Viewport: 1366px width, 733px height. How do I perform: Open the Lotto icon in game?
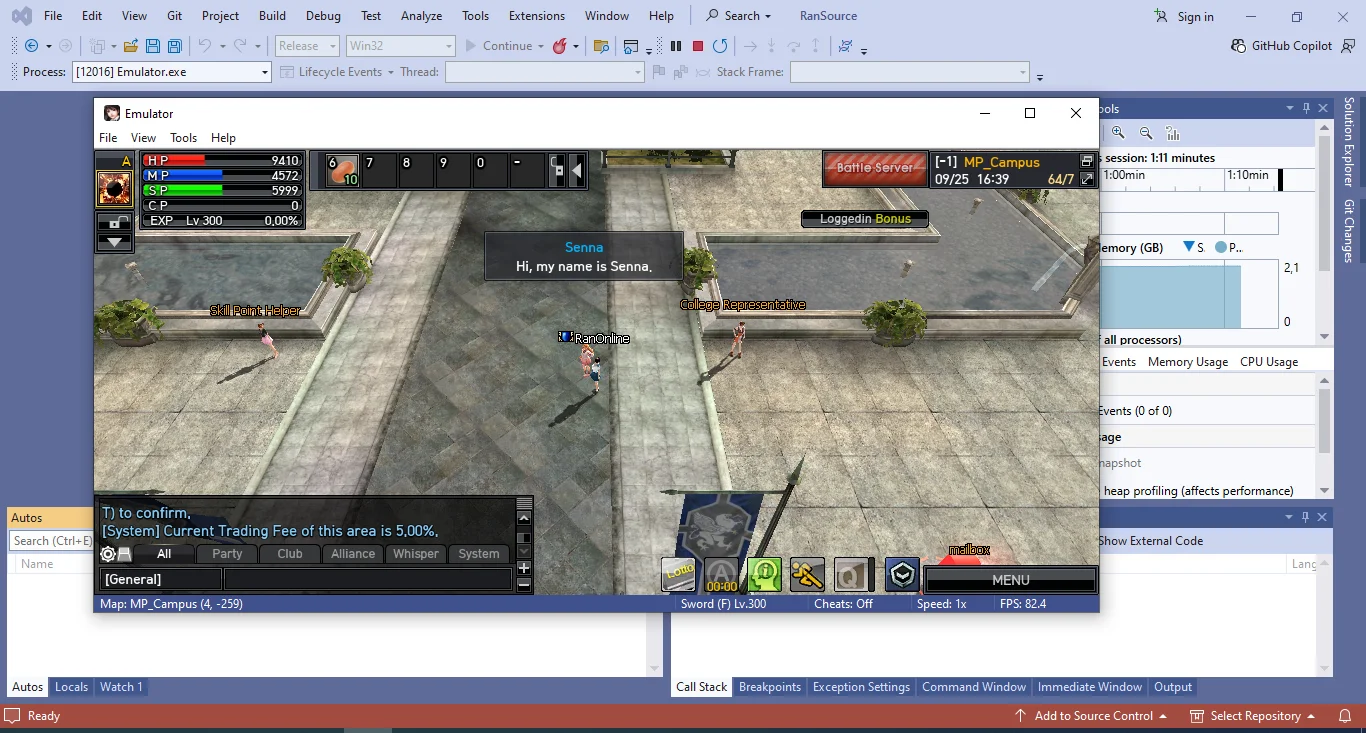(x=679, y=574)
